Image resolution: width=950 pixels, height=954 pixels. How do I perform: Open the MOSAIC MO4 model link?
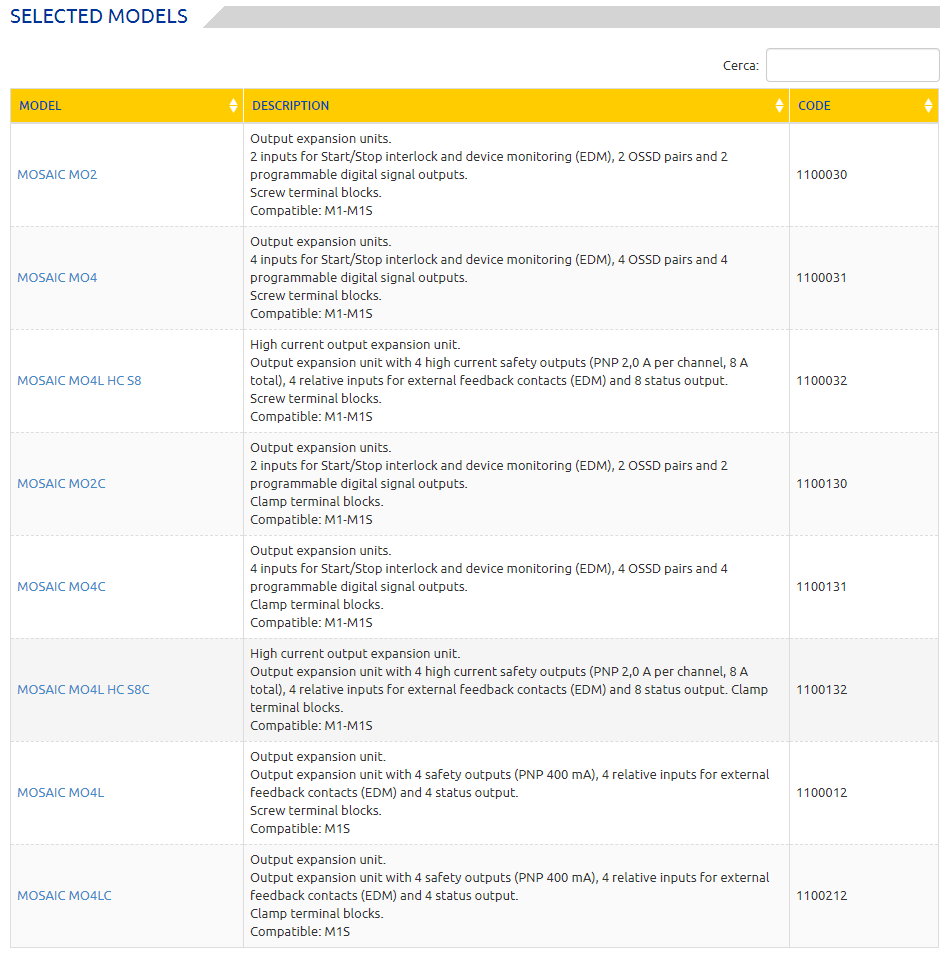click(x=57, y=278)
